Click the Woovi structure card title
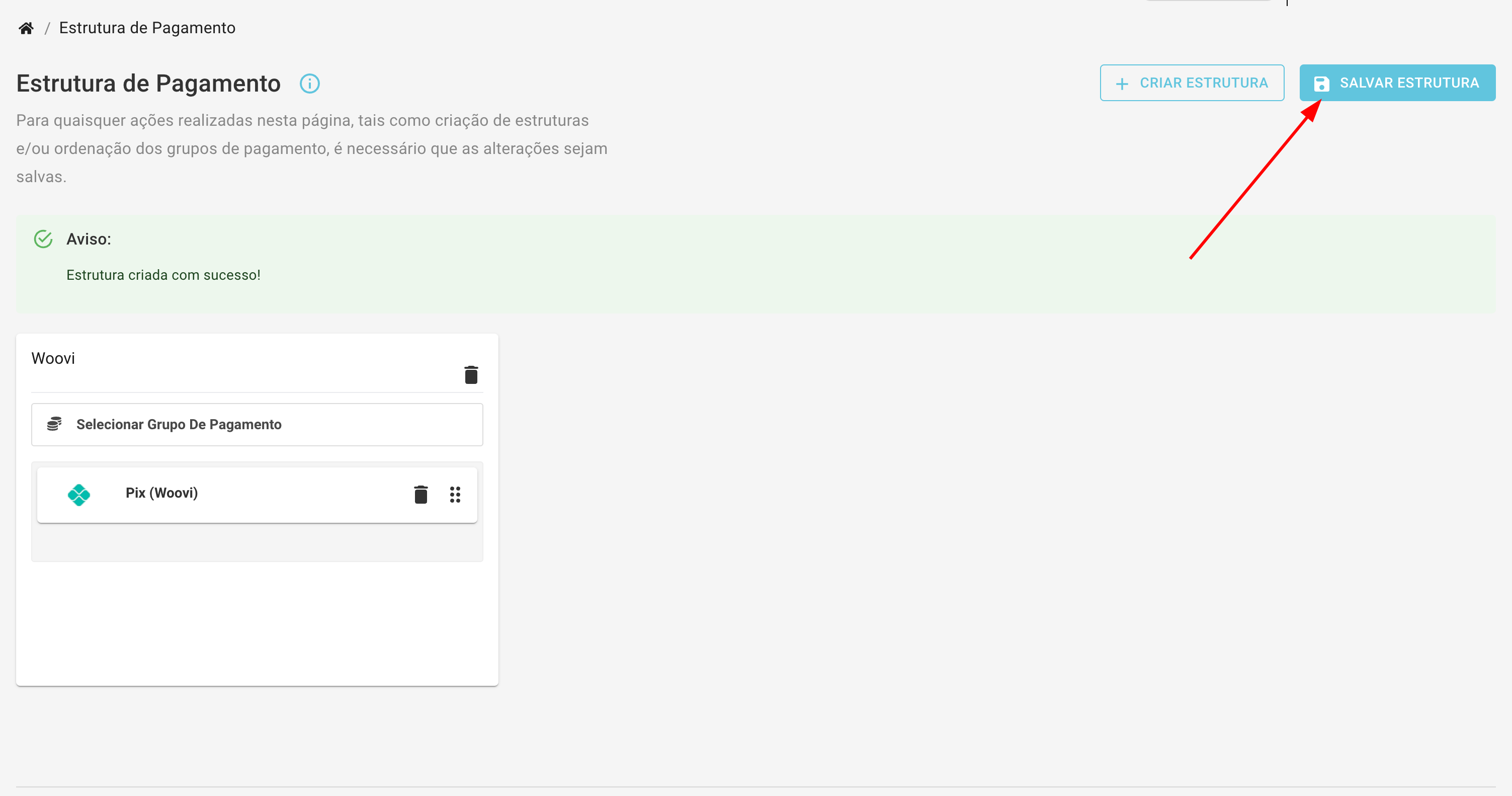This screenshot has width=1512, height=796. (x=53, y=358)
